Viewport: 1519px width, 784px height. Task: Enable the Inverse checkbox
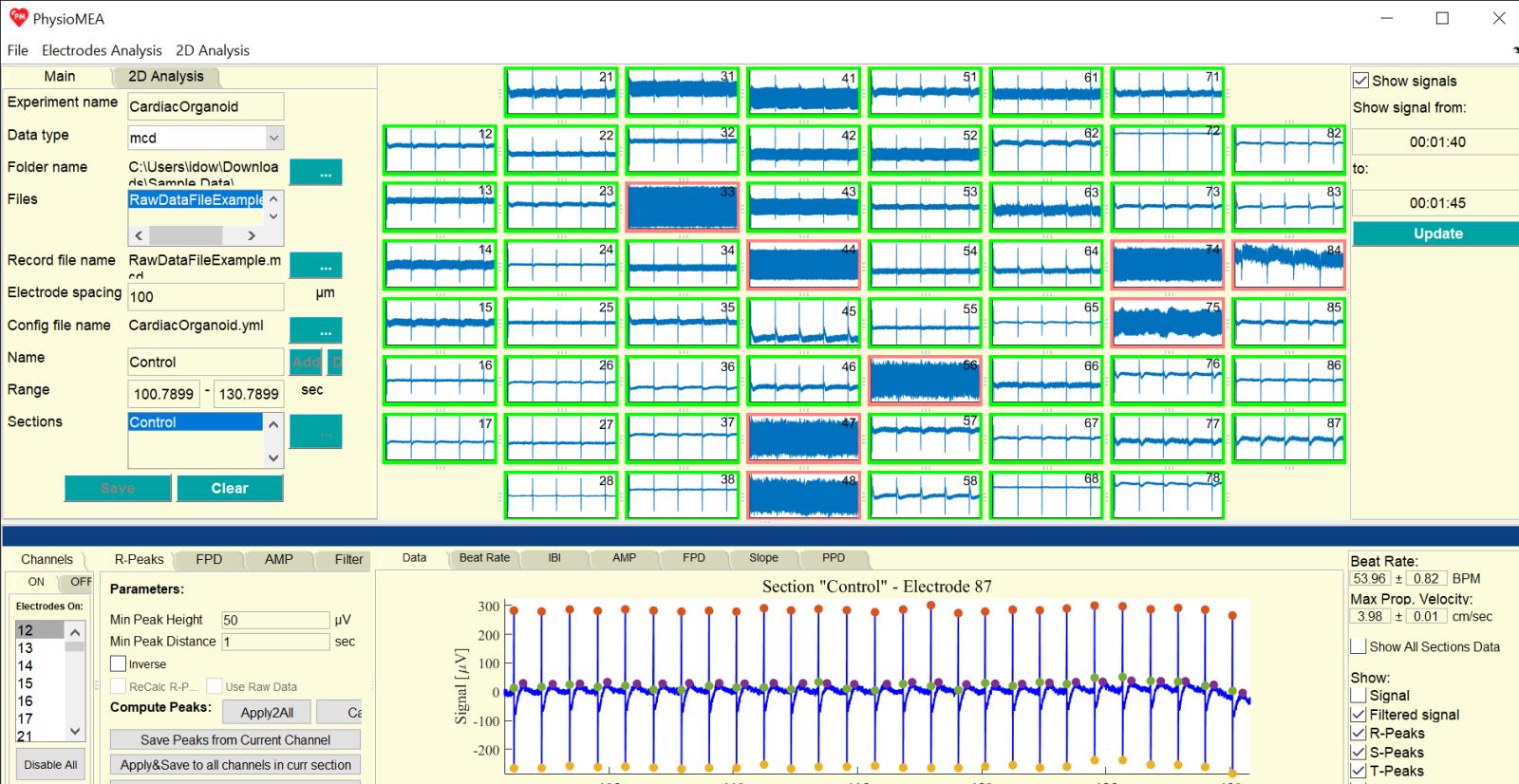(x=119, y=664)
